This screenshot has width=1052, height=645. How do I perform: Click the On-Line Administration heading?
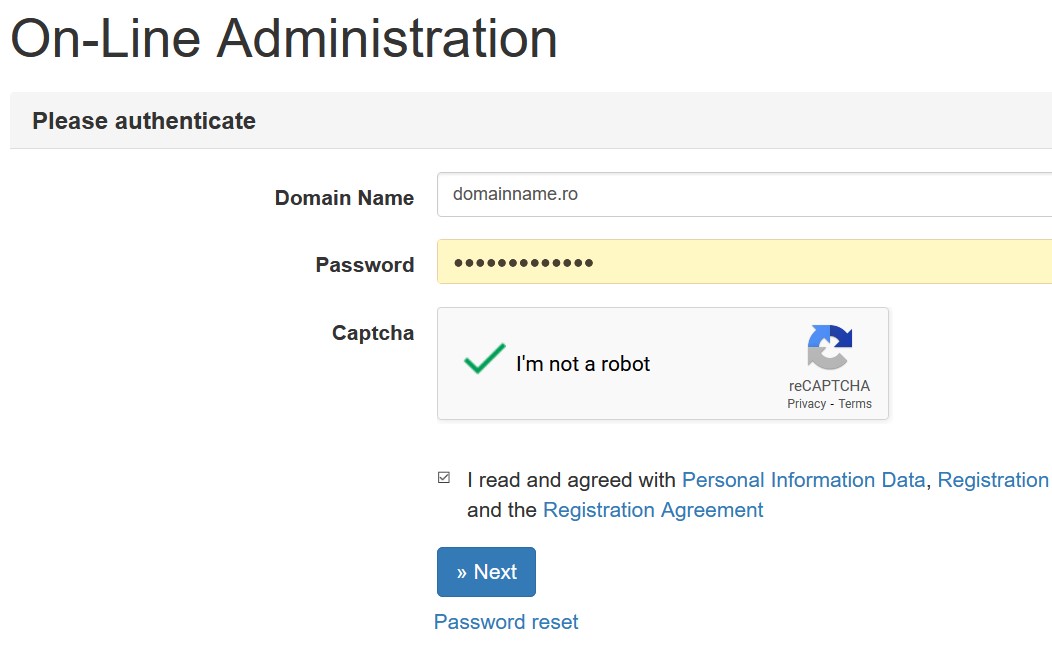(284, 38)
